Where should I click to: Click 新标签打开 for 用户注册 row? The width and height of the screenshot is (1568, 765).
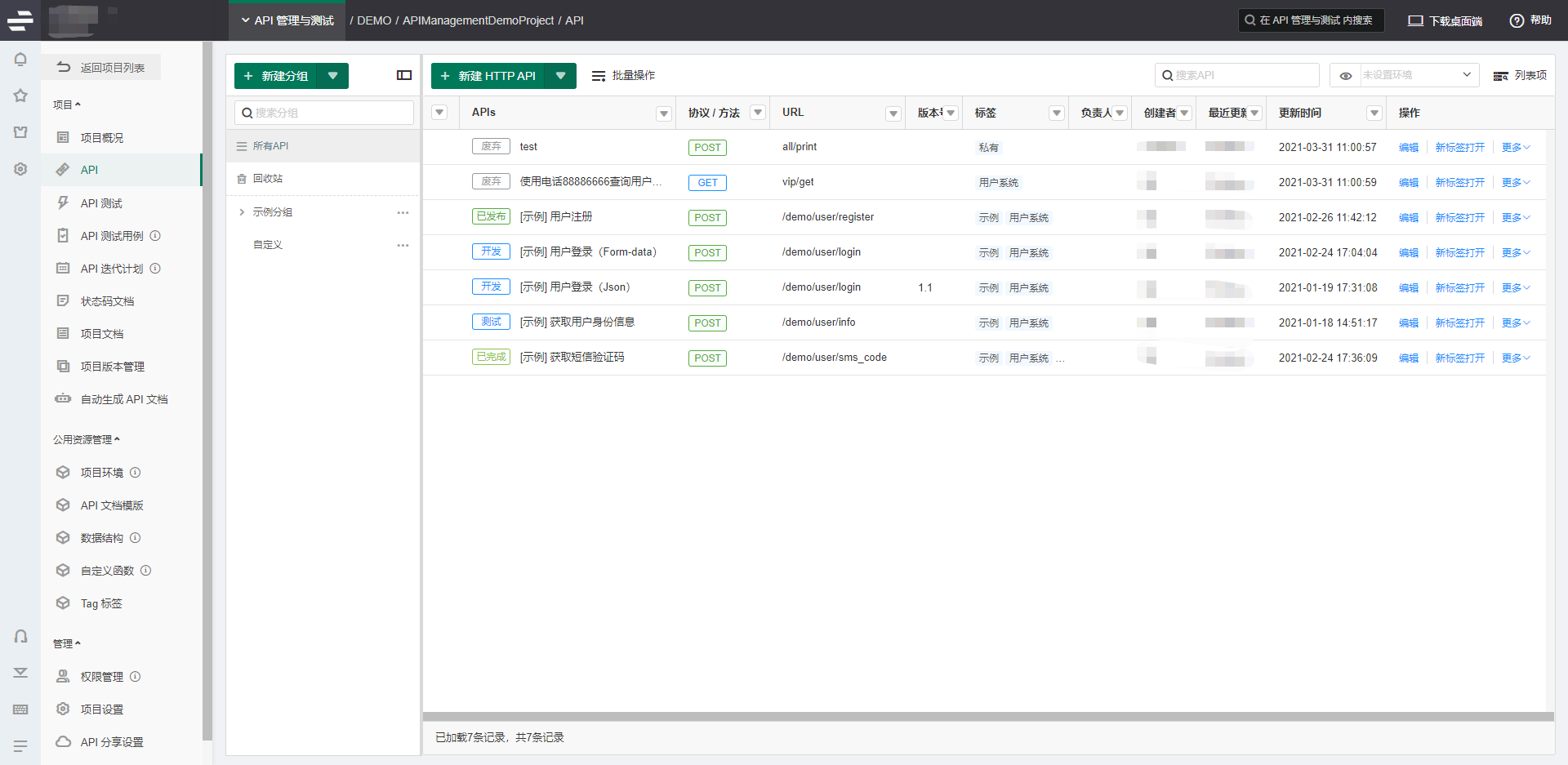[x=1460, y=218]
